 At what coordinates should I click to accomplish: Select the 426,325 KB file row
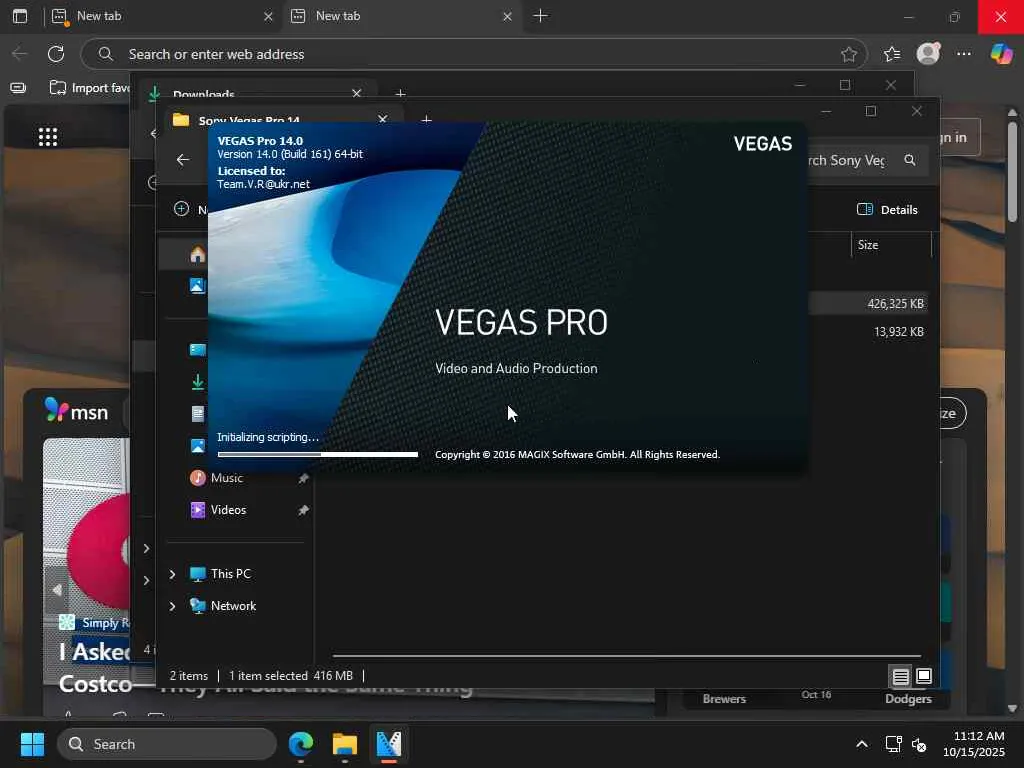coord(869,304)
